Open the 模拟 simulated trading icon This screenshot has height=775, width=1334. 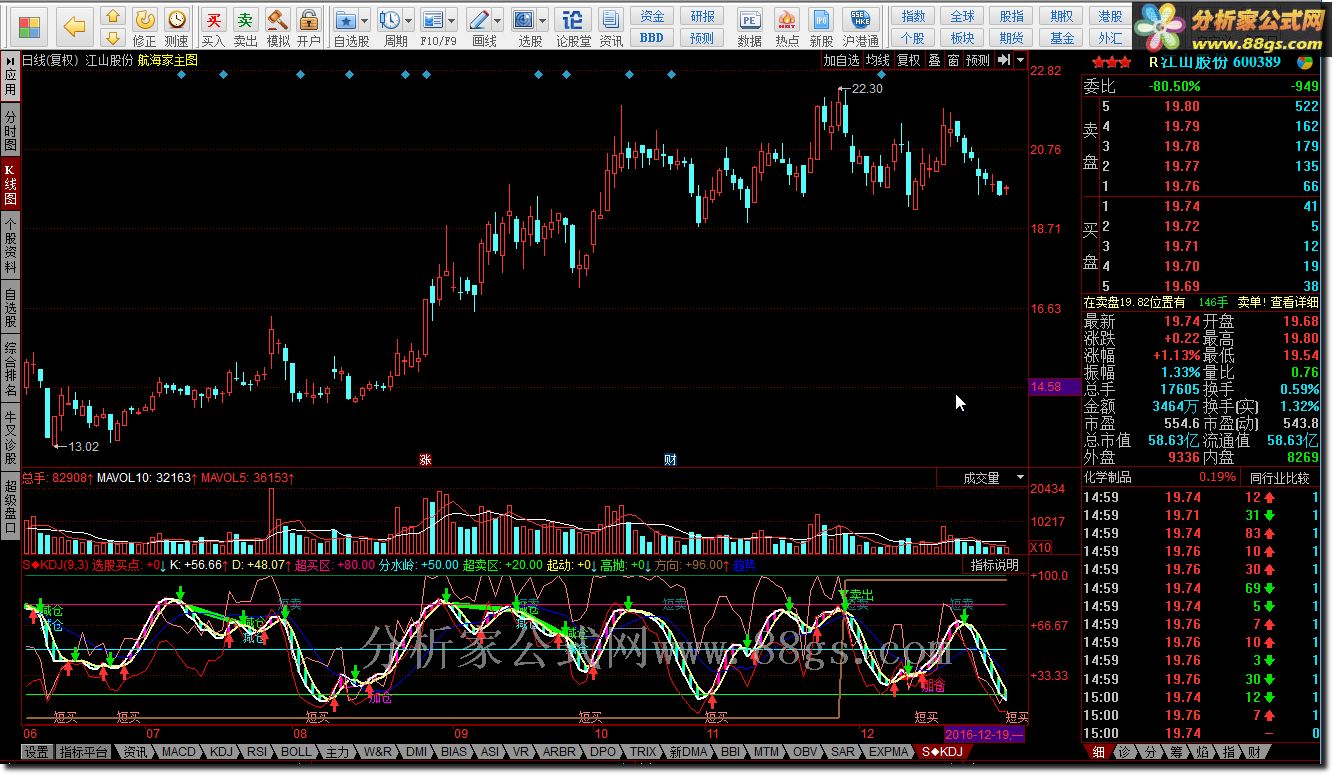point(277,27)
